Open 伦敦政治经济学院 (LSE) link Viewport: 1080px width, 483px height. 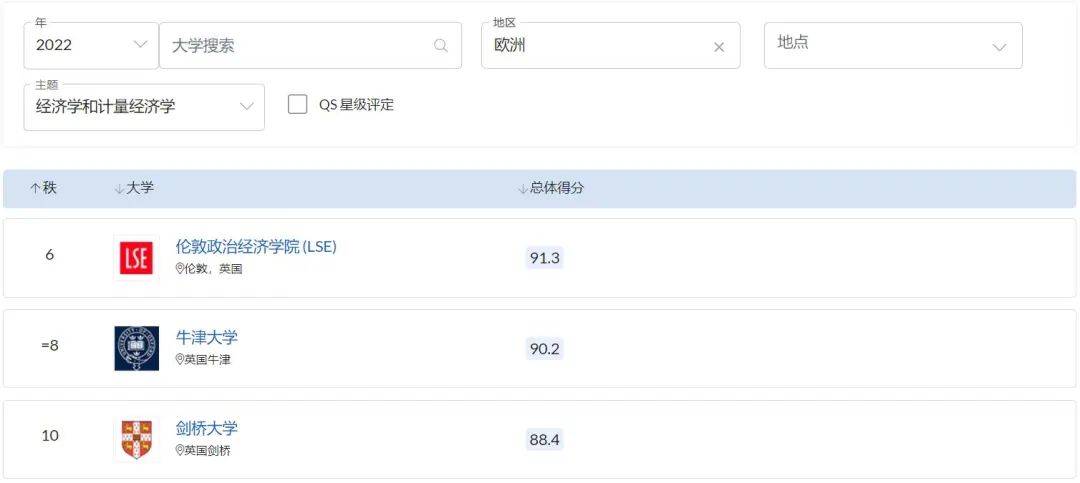[256, 247]
